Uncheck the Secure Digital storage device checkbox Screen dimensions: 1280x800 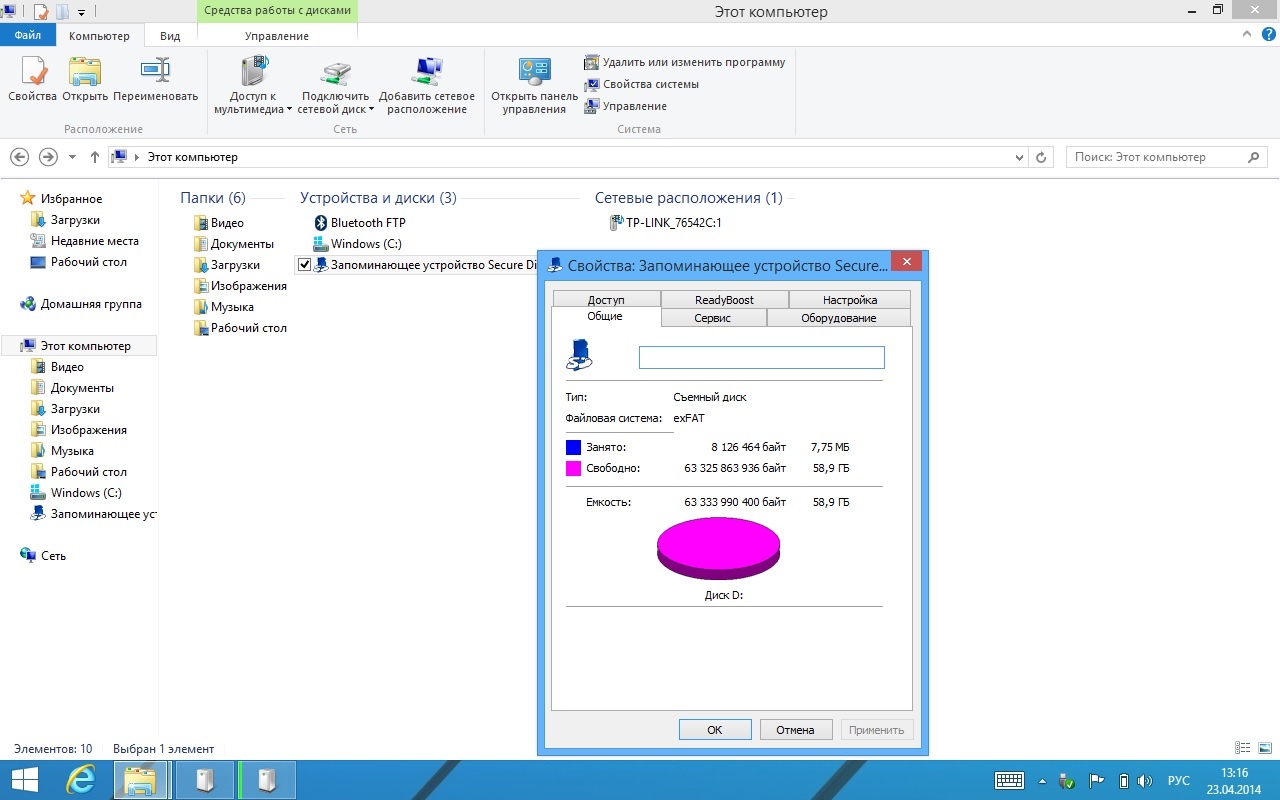[x=304, y=265]
